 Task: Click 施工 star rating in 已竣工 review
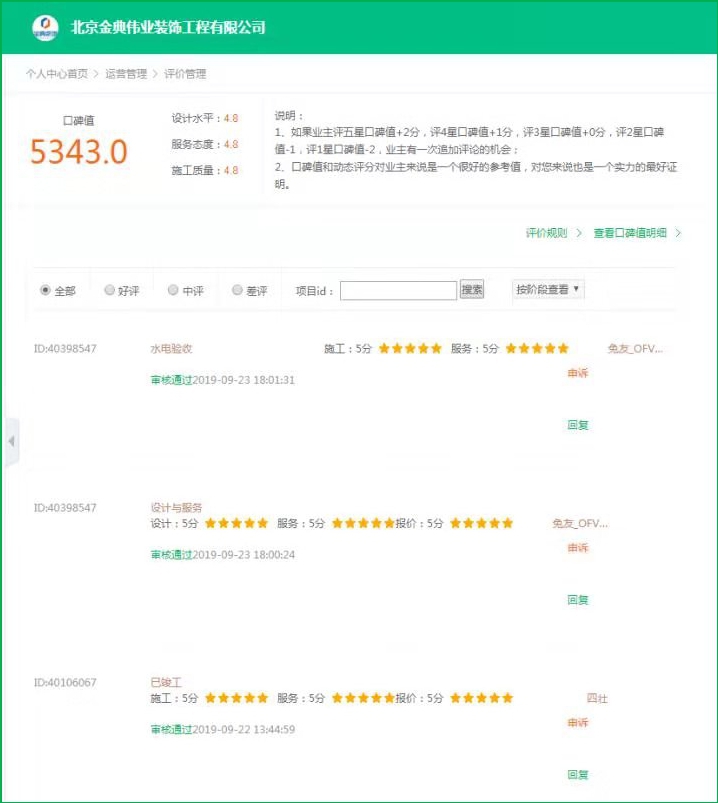tap(237, 698)
